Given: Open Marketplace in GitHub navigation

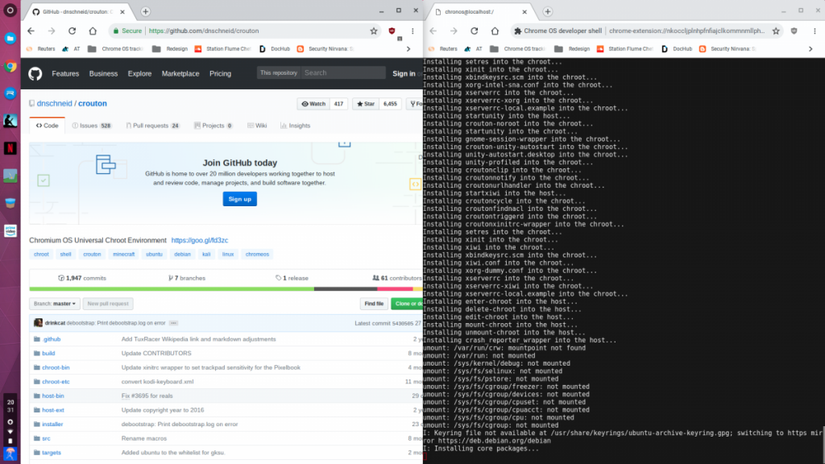Looking at the screenshot, I should click(x=180, y=74).
